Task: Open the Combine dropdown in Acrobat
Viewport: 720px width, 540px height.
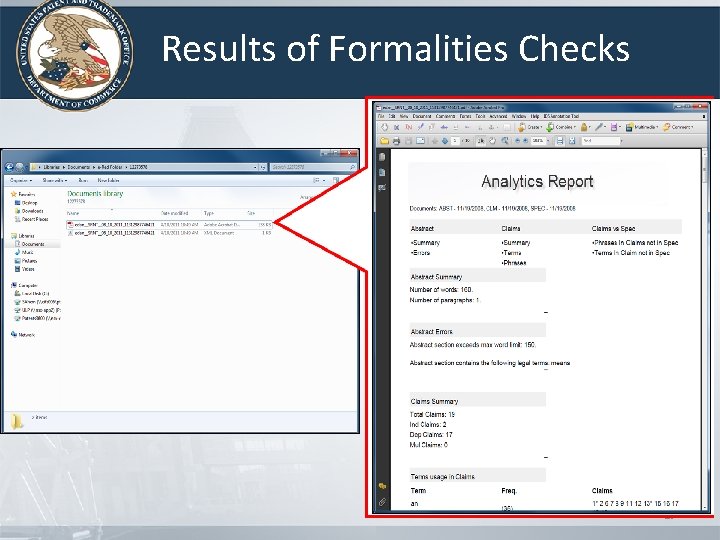Action: [x=561, y=127]
